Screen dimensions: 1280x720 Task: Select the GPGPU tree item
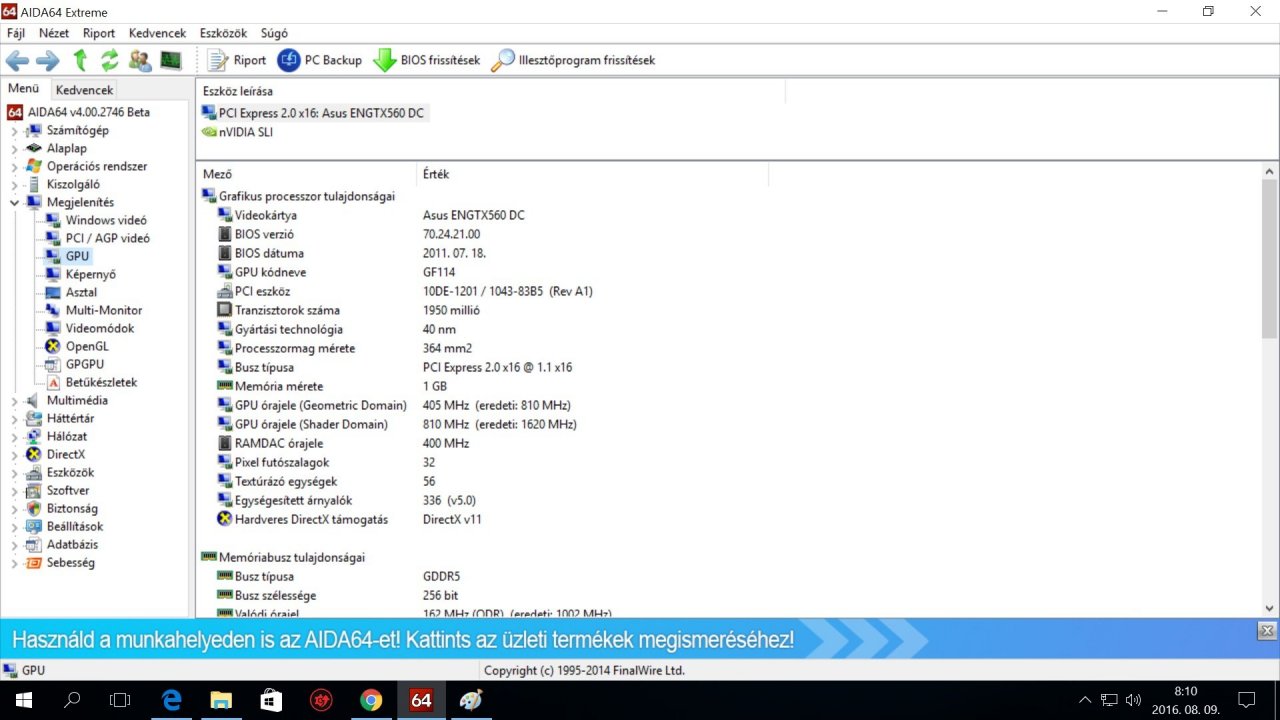coord(85,364)
